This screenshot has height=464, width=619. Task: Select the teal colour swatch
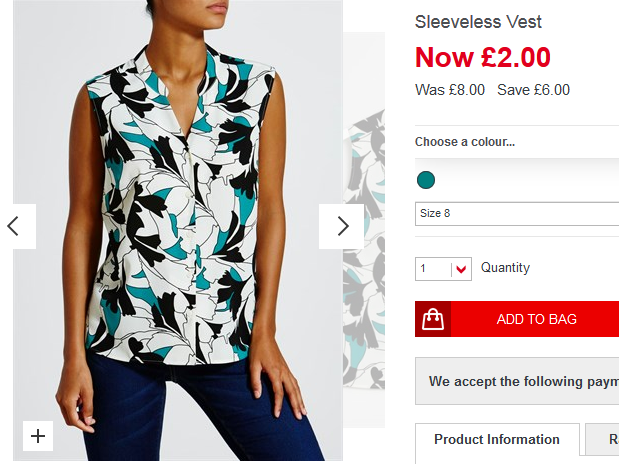coord(426,180)
